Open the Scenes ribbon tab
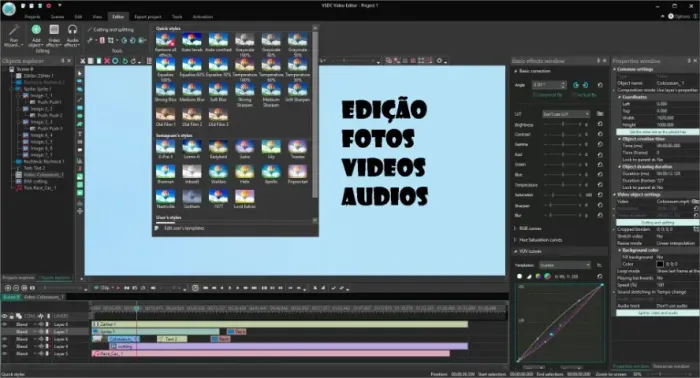This screenshot has height=378, width=700. click(57, 17)
